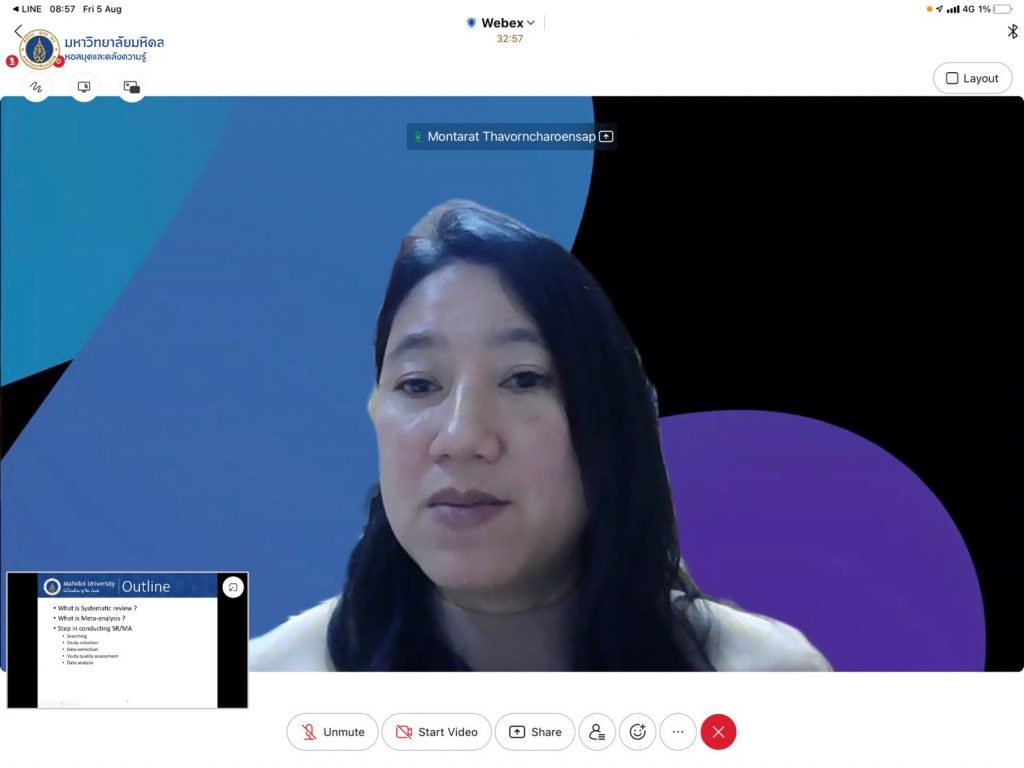Unmute the microphone
1024x768 pixels.
[x=332, y=732]
